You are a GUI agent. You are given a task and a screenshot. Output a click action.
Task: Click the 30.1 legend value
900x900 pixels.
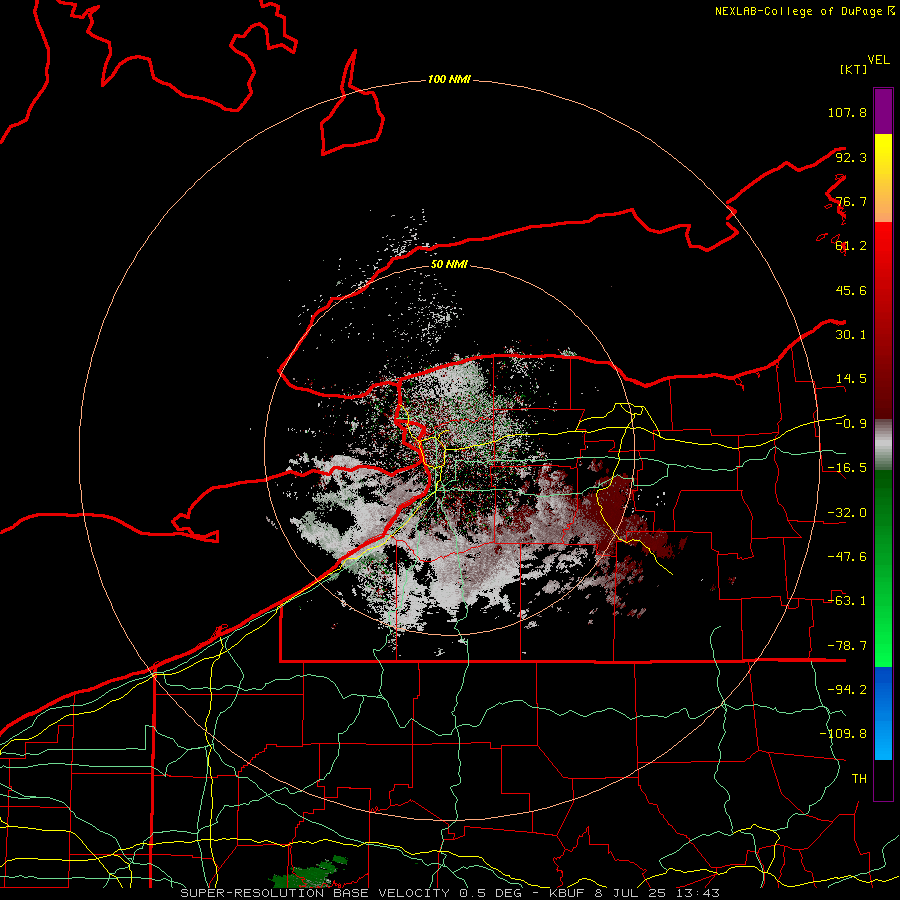click(x=851, y=335)
